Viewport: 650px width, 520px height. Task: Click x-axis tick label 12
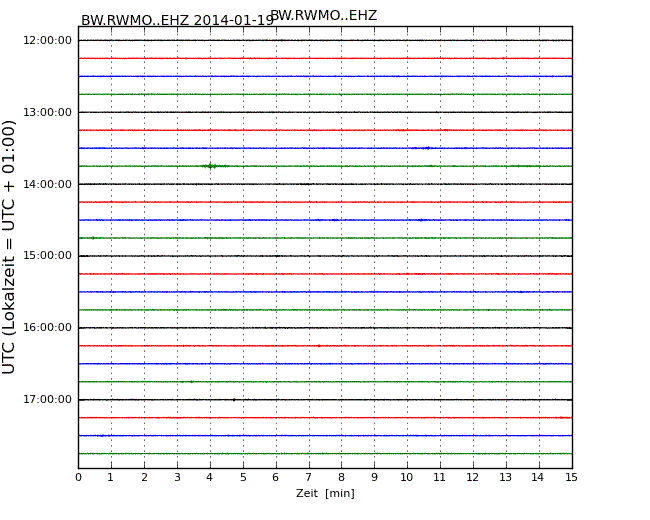473,477
